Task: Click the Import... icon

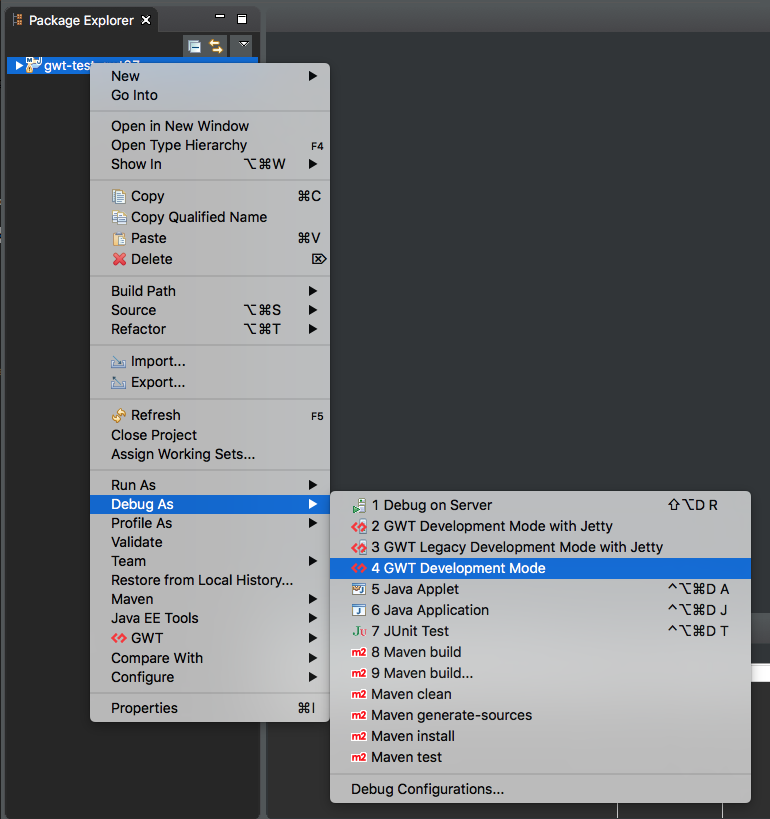Action: click(119, 361)
